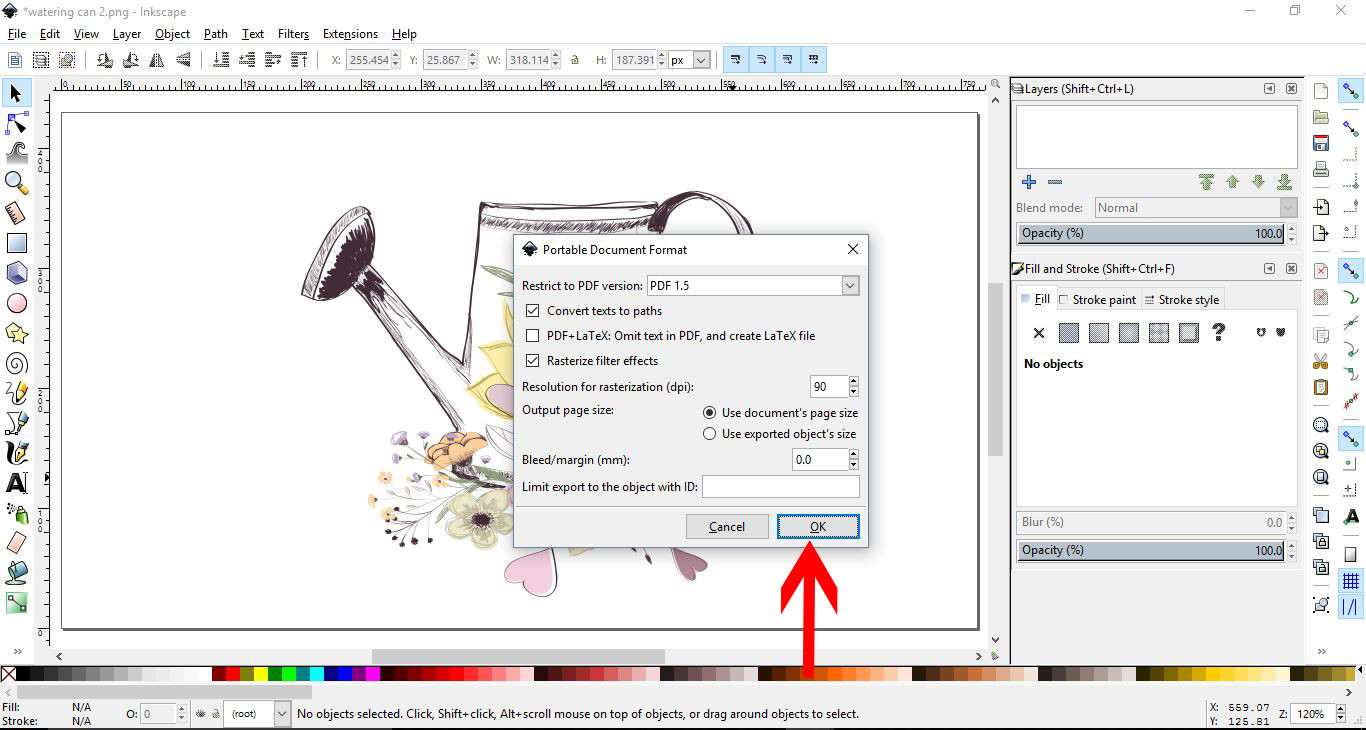Open the layer dropdown showing root

point(282,713)
